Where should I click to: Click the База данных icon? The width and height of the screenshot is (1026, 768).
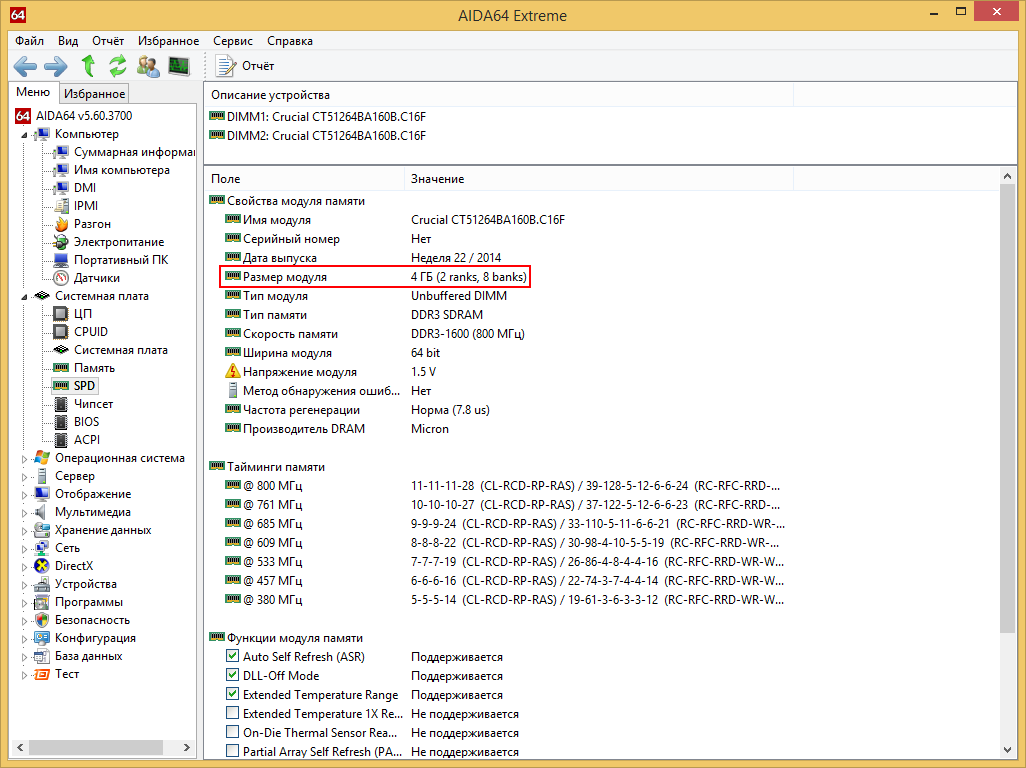tap(42, 656)
